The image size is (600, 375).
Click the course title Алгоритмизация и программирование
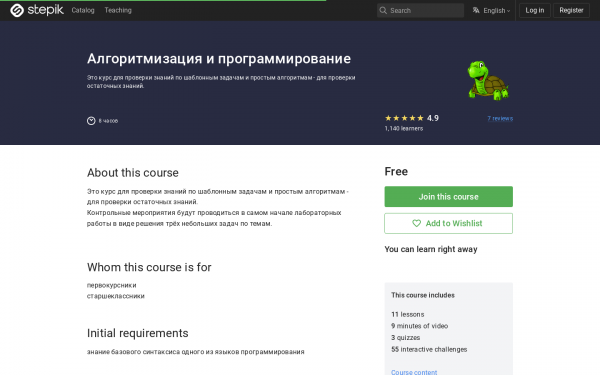pyautogui.click(x=219, y=59)
